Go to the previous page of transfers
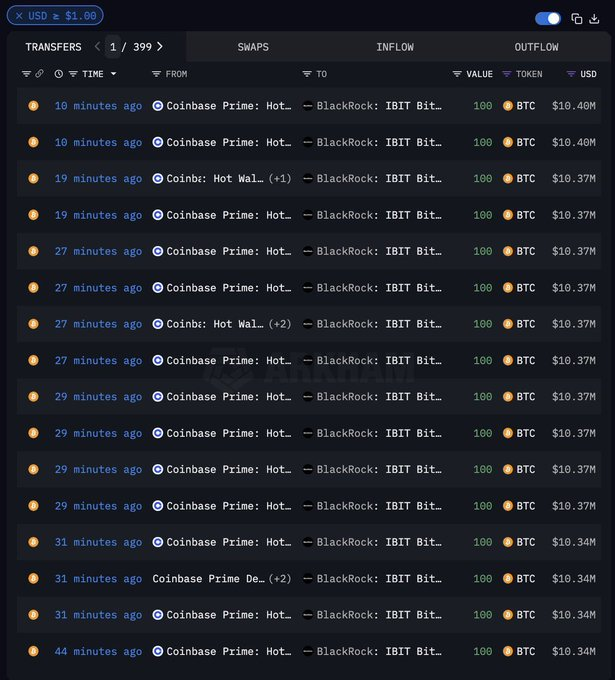The height and width of the screenshot is (680, 615). point(97,47)
